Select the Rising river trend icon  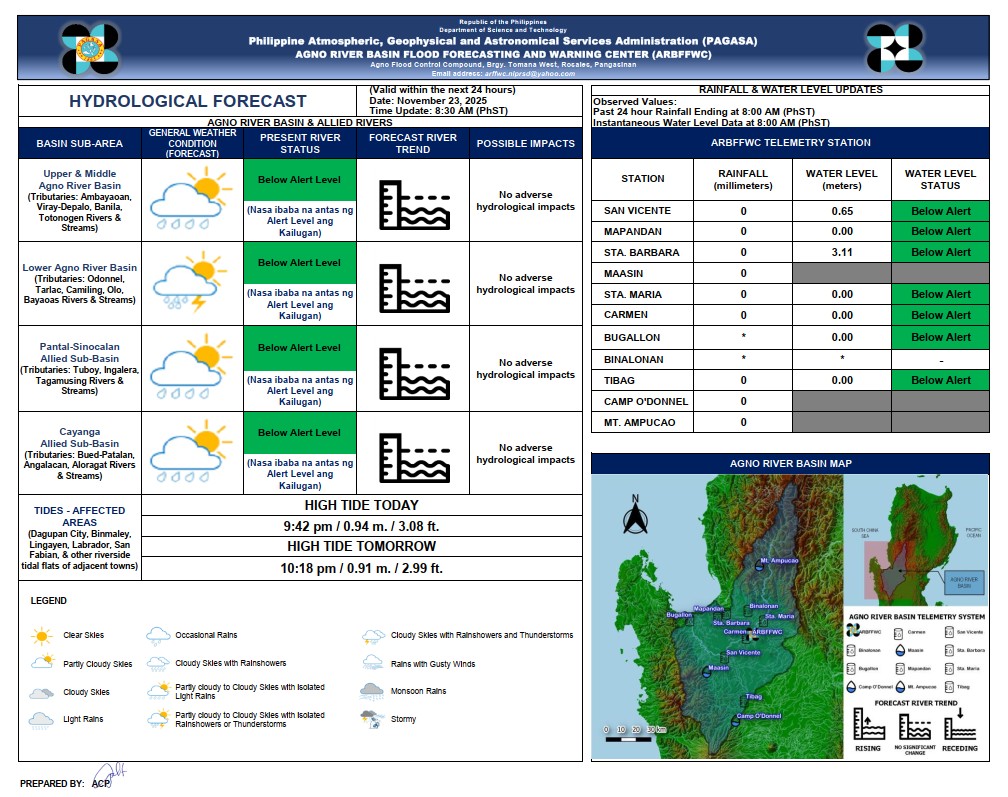(x=869, y=722)
